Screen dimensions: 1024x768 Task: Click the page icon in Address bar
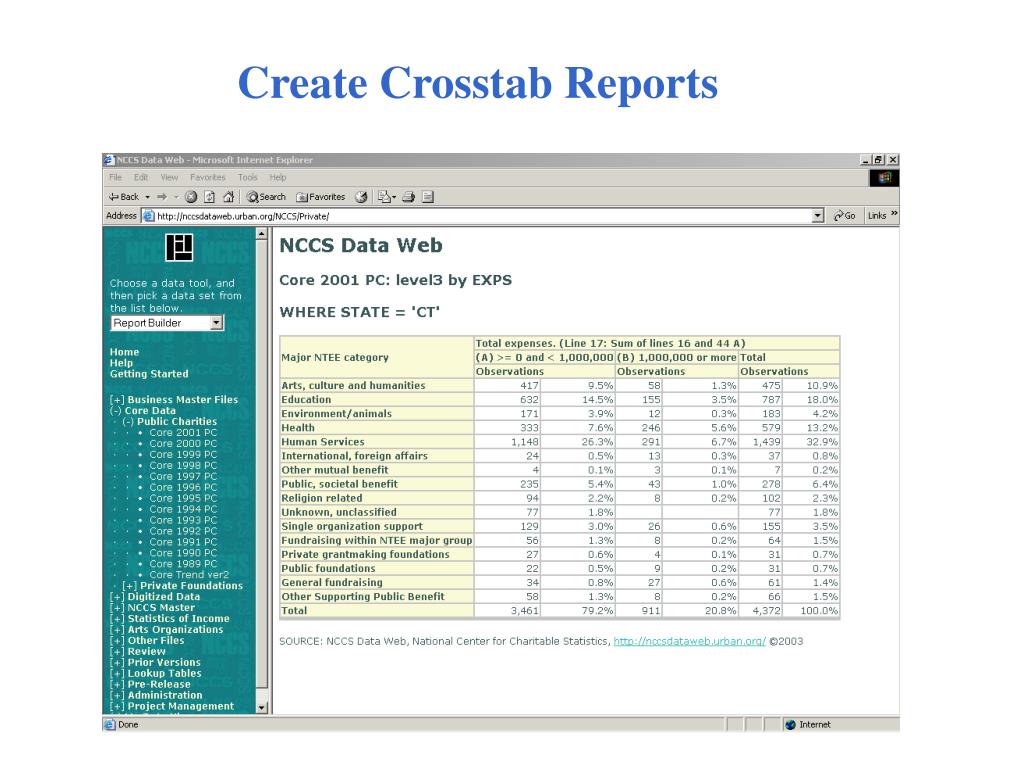pyautogui.click(x=149, y=216)
